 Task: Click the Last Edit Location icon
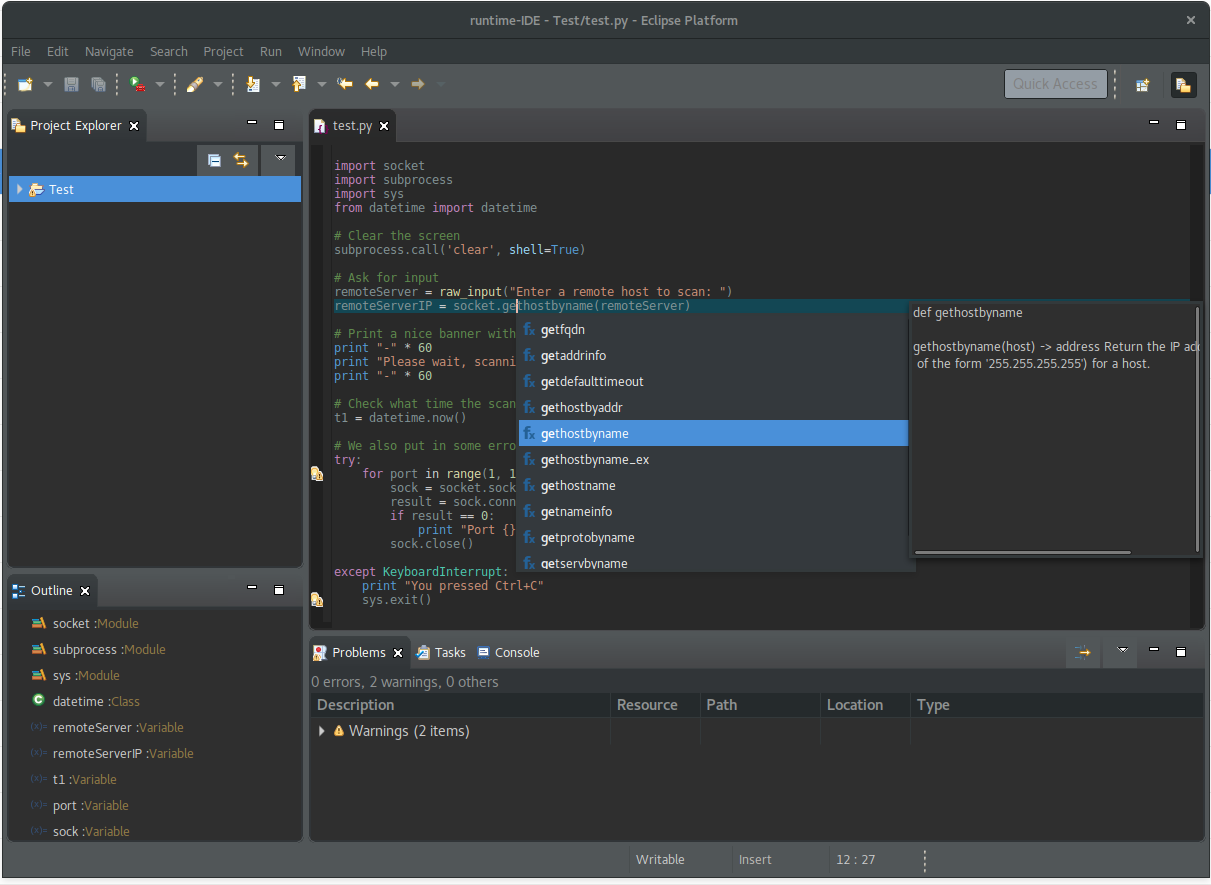pyautogui.click(x=346, y=85)
